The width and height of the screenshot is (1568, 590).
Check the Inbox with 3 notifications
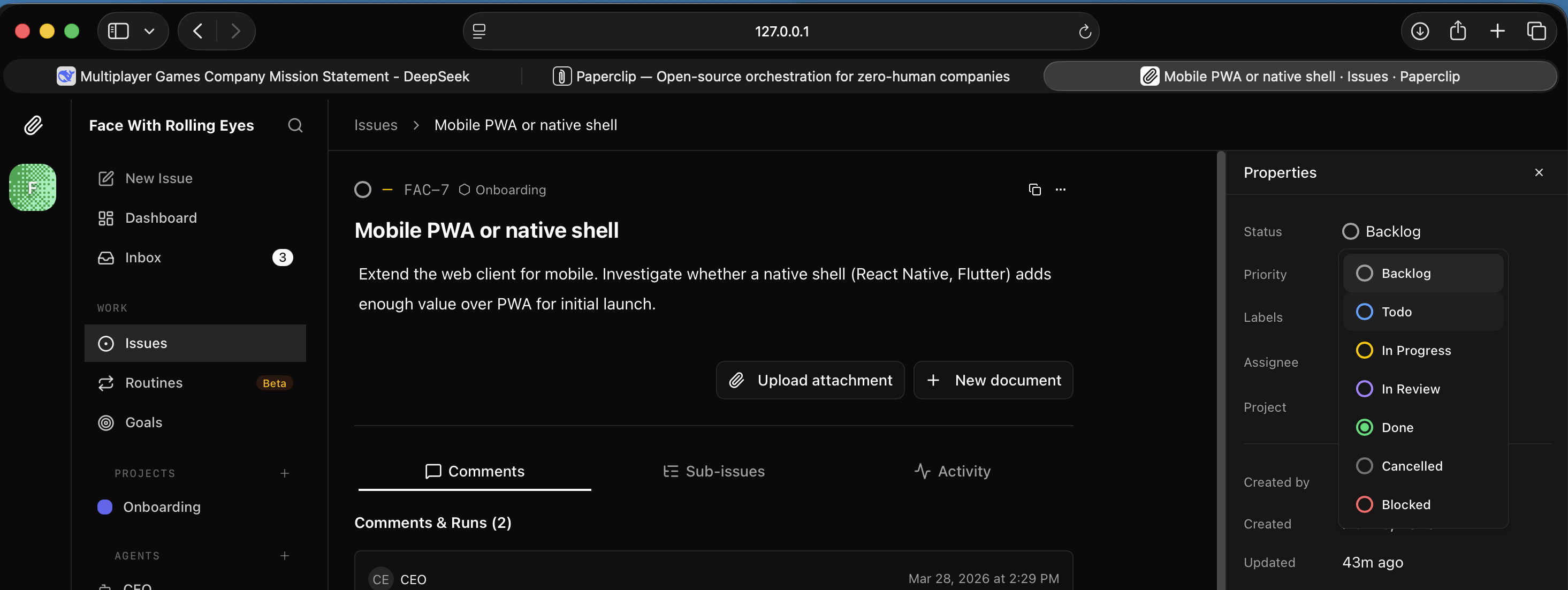pos(143,257)
